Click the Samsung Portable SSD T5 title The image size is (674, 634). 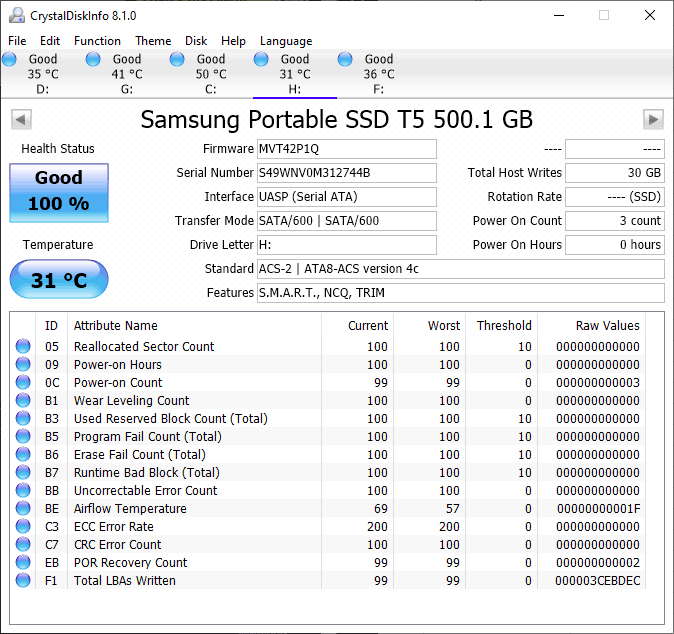337,119
